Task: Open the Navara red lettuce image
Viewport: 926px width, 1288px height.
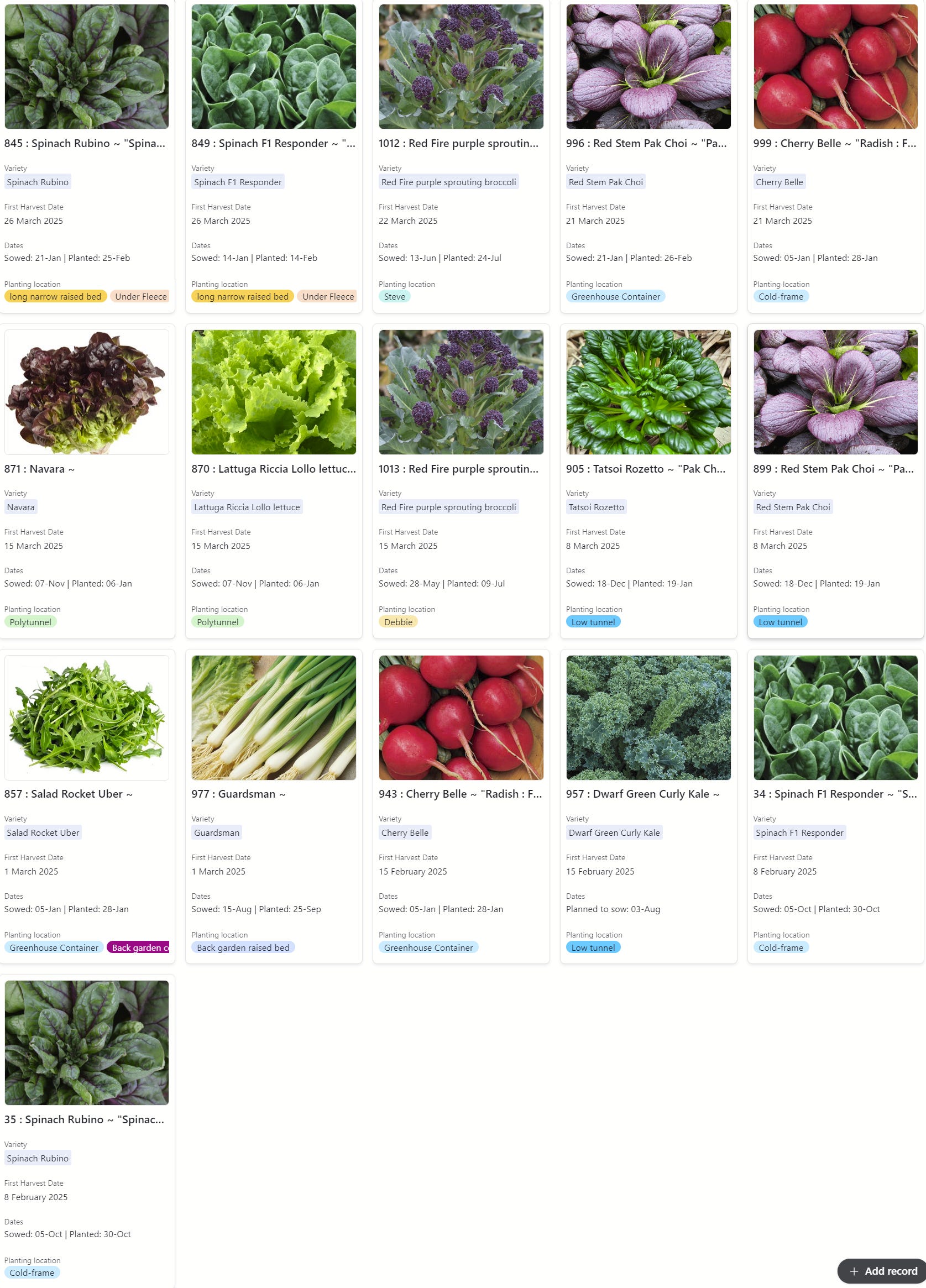Action: pyautogui.click(x=86, y=392)
